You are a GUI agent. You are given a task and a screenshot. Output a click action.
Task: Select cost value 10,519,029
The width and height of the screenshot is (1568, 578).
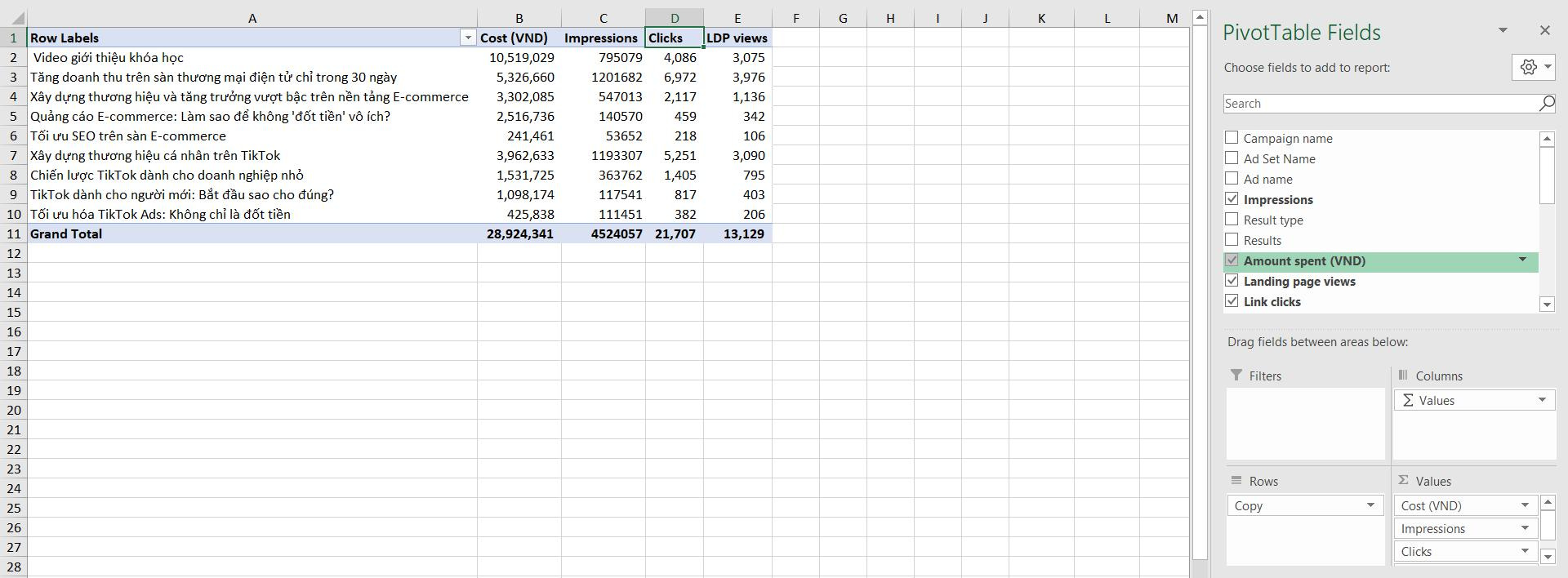(519, 57)
